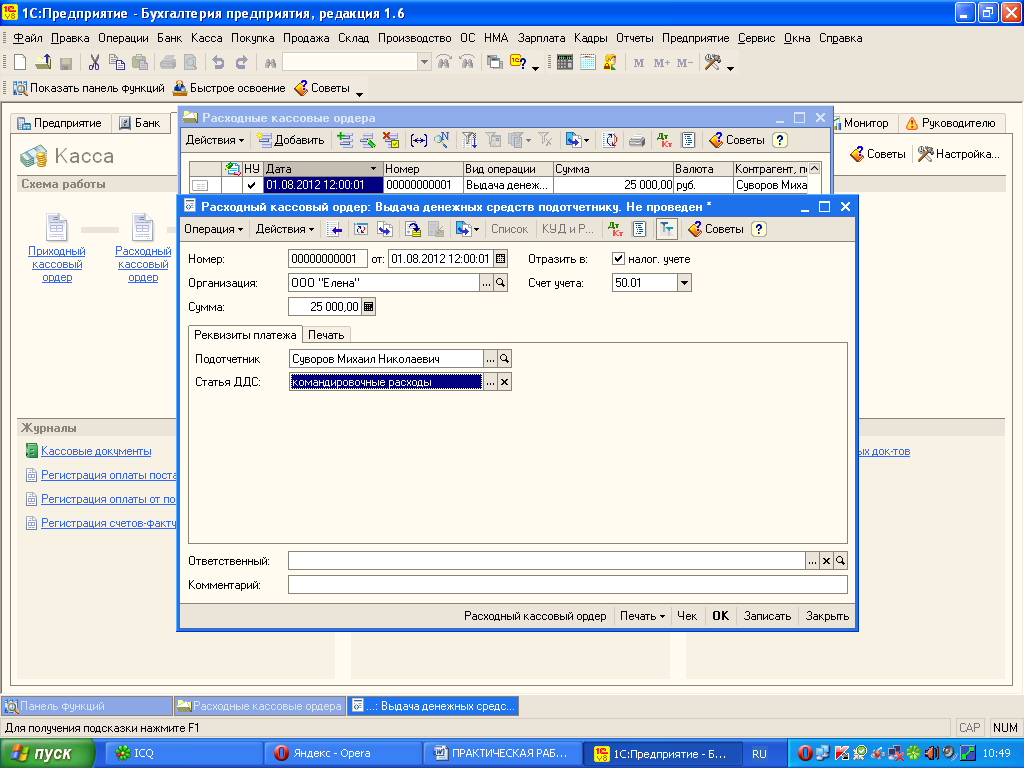Click the printer icon in orders list toolbar
This screenshot has height=768, width=1024.
pyautogui.click(x=637, y=140)
